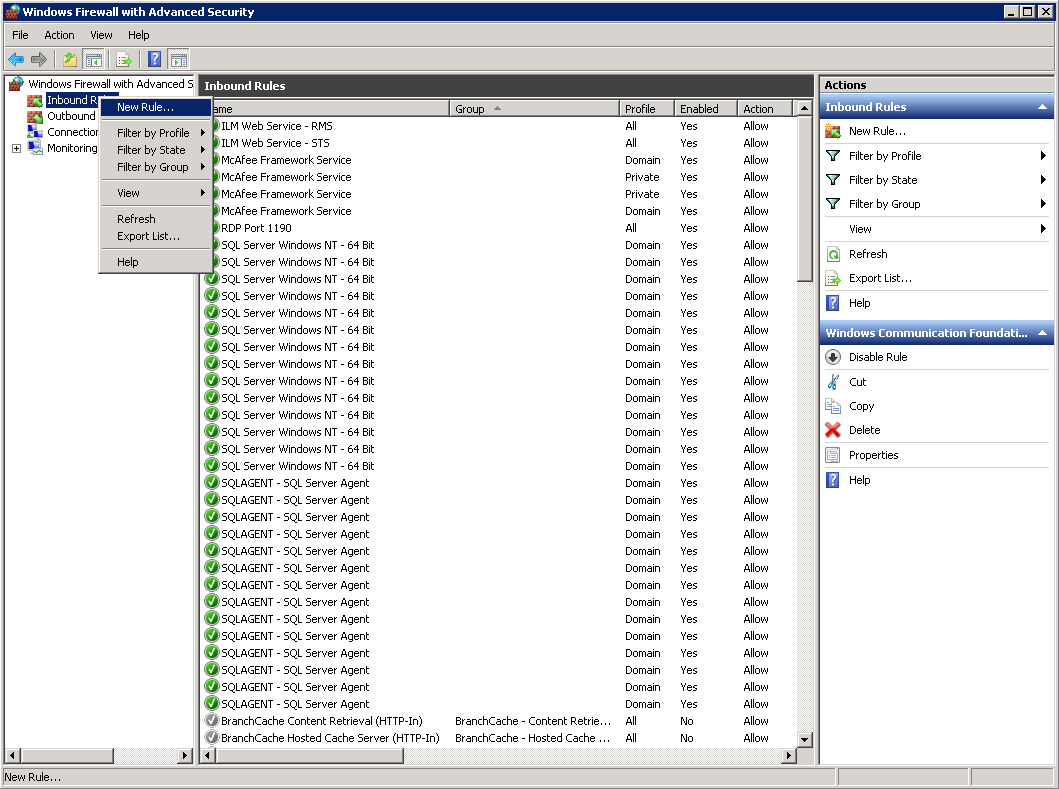
Task: Choose Refresh from the context menu
Action: pos(156,219)
